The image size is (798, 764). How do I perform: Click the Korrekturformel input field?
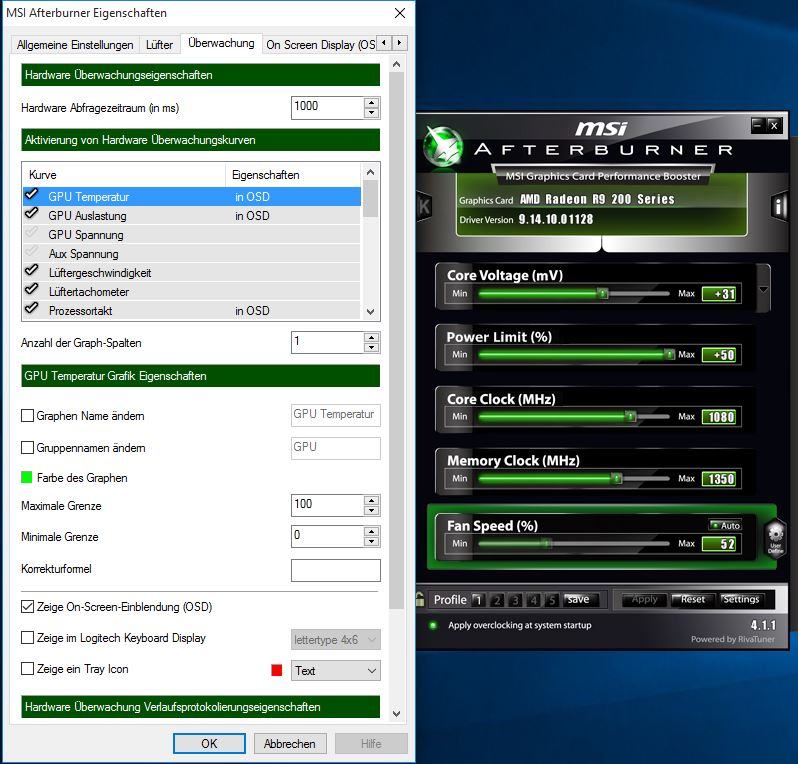(x=335, y=570)
